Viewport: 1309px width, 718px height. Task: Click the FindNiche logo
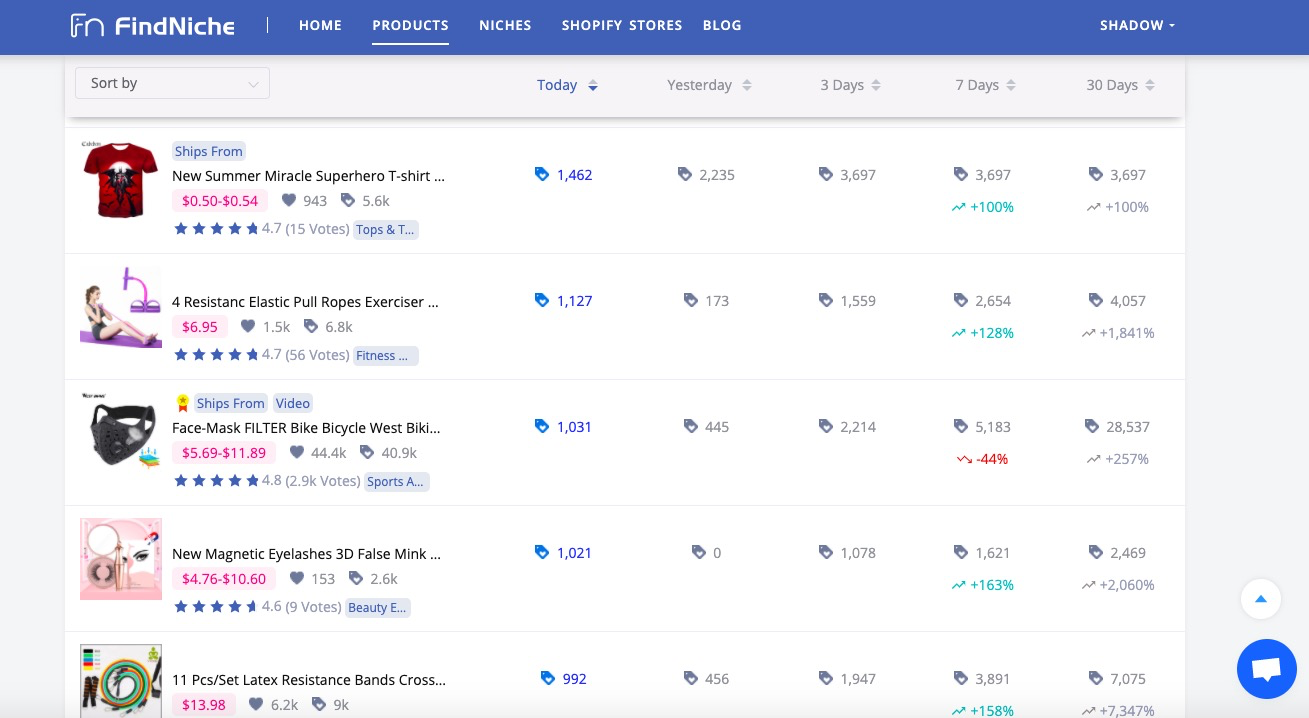pyautogui.click(x=152, y=25)
